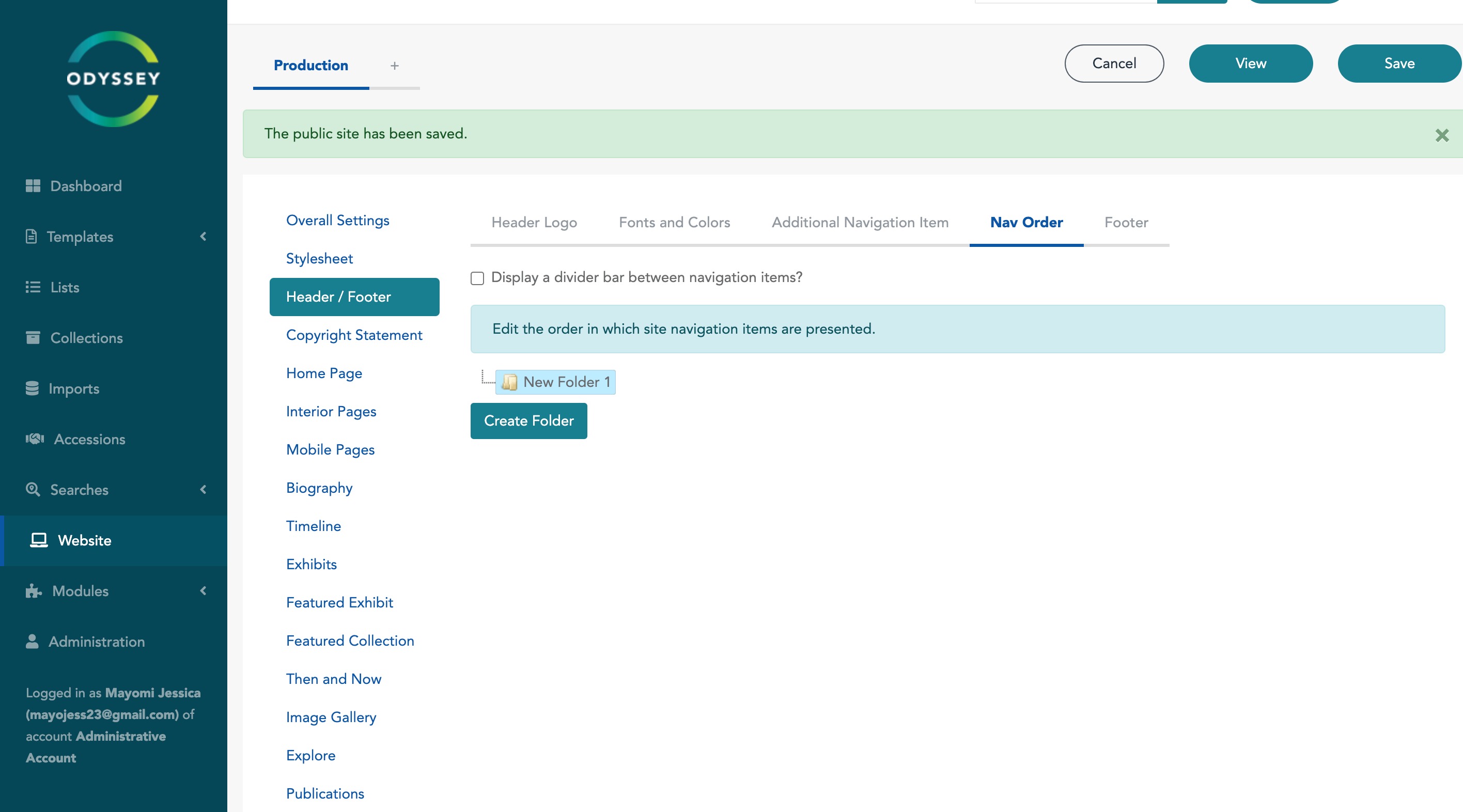Image resolution: width=1463 pixels, height=812 pixels.
Task: Switch to the Header Logo tab
Action: click(x=534, y=222)
